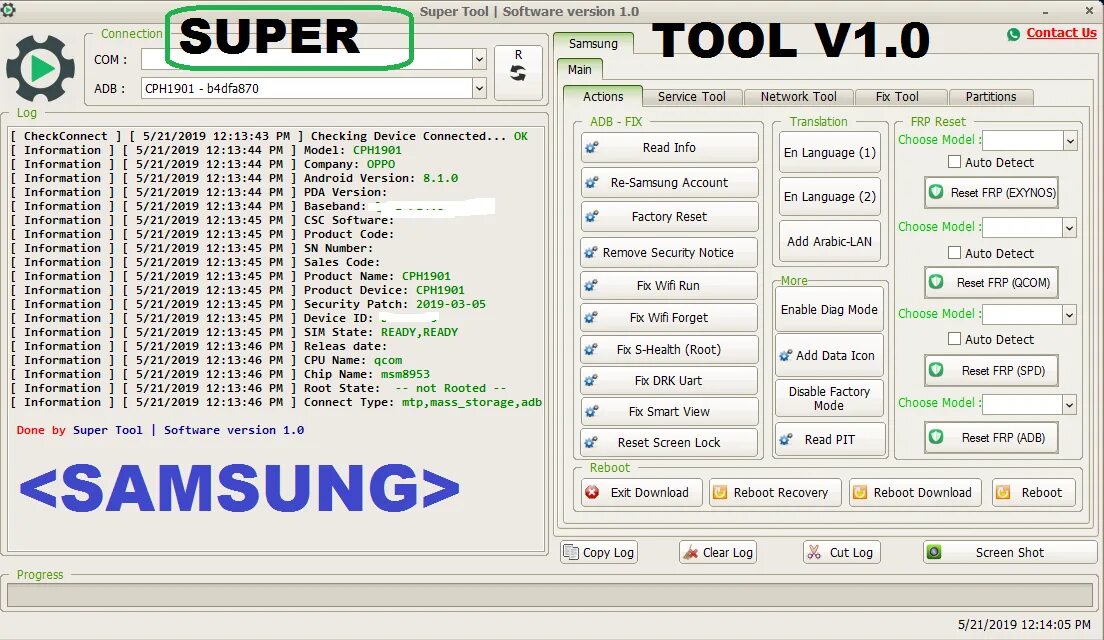Open Choose Model dropdown for SPD

point(1070,314)
